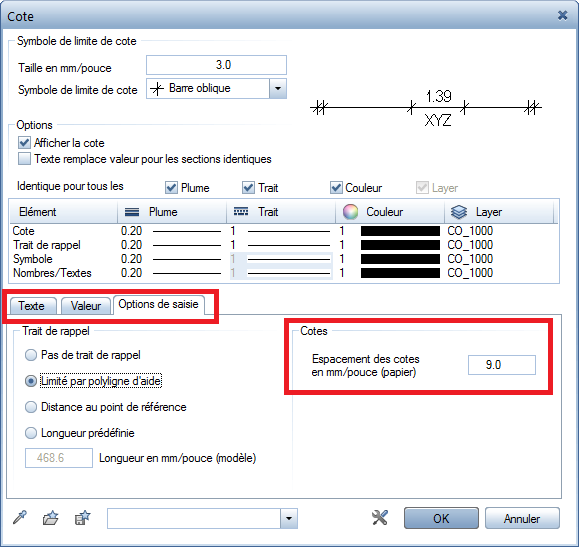
Task: Confirm with the OK button
Action: pyautogui.click(x=441, y=518)
